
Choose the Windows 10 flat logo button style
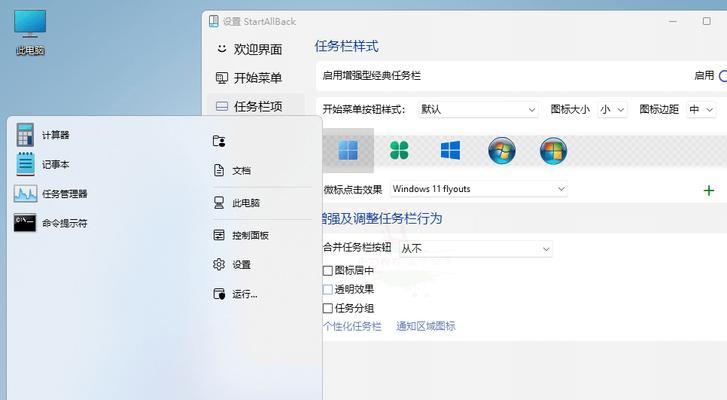[450, 151]
